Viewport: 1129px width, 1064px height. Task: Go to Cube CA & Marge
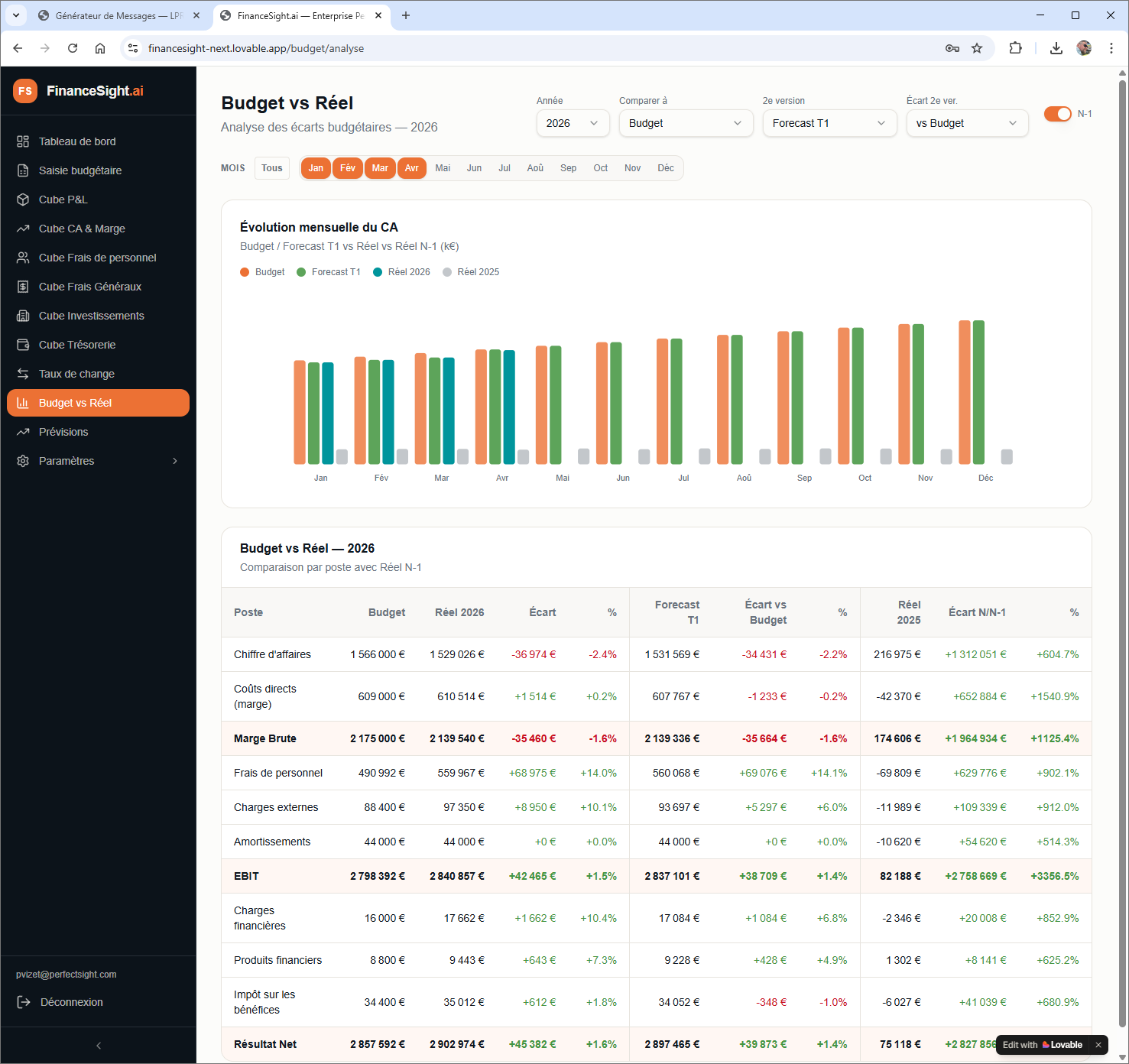pyautogui.click(x=98, y=229)
